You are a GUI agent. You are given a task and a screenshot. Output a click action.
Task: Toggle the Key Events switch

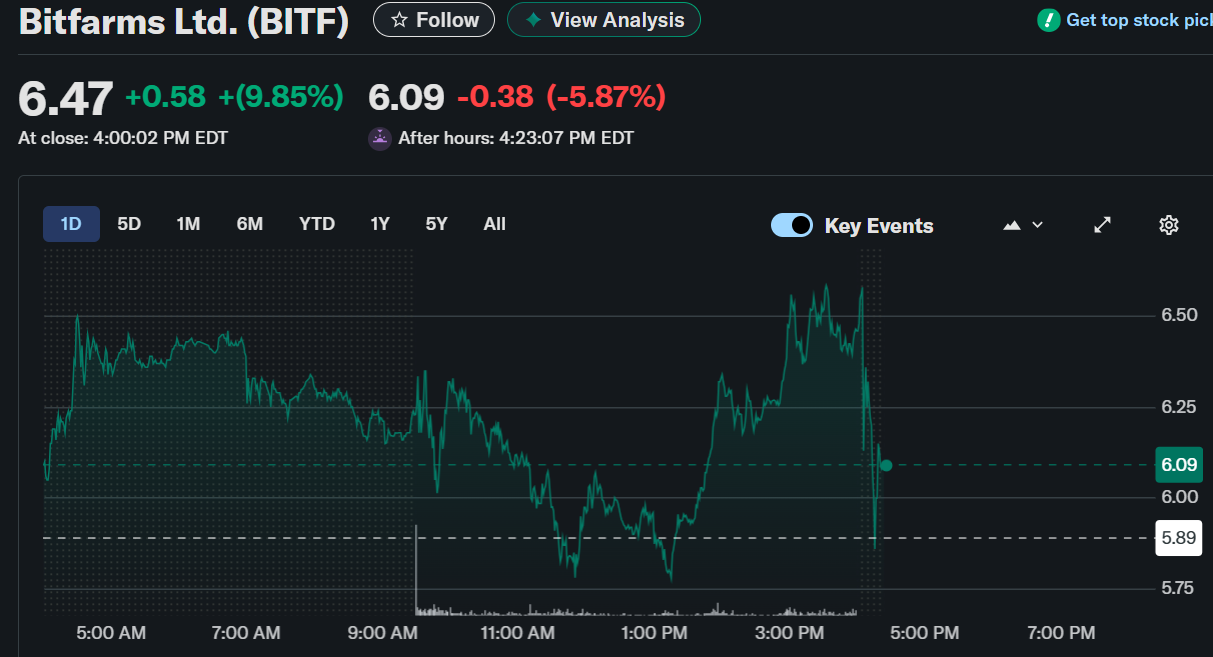791,225
